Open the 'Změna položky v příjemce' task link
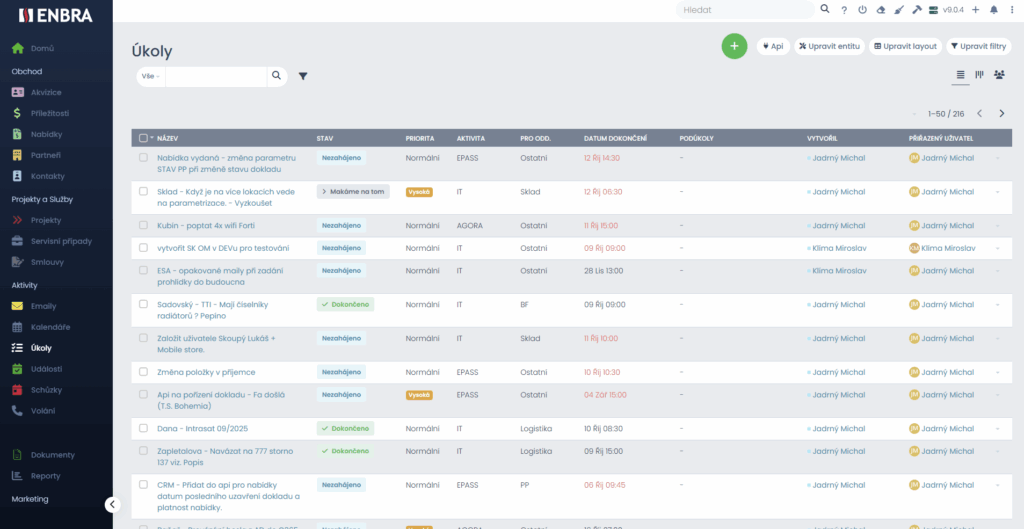This screenshot has height=529, width=1024. (206, 372)
